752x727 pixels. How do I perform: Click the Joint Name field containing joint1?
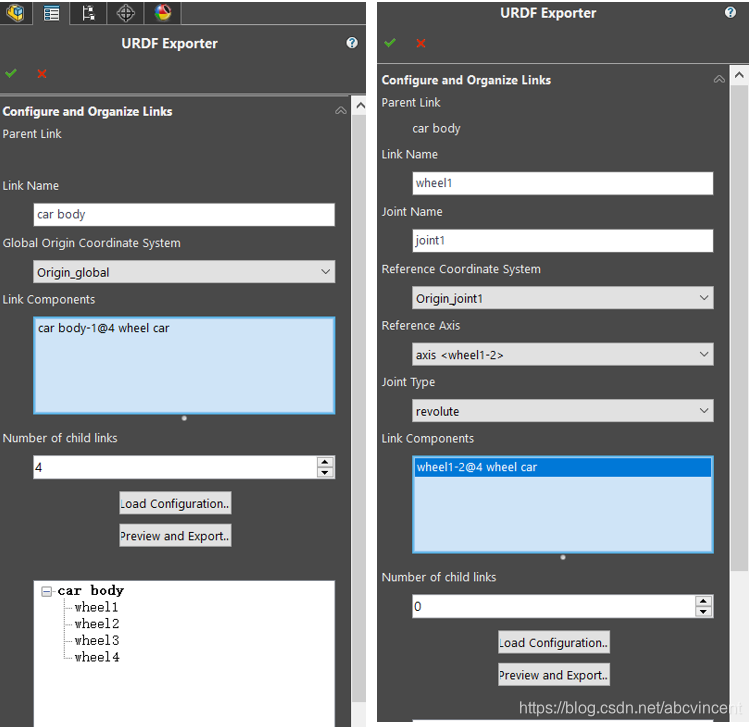[x=563, y=241]
